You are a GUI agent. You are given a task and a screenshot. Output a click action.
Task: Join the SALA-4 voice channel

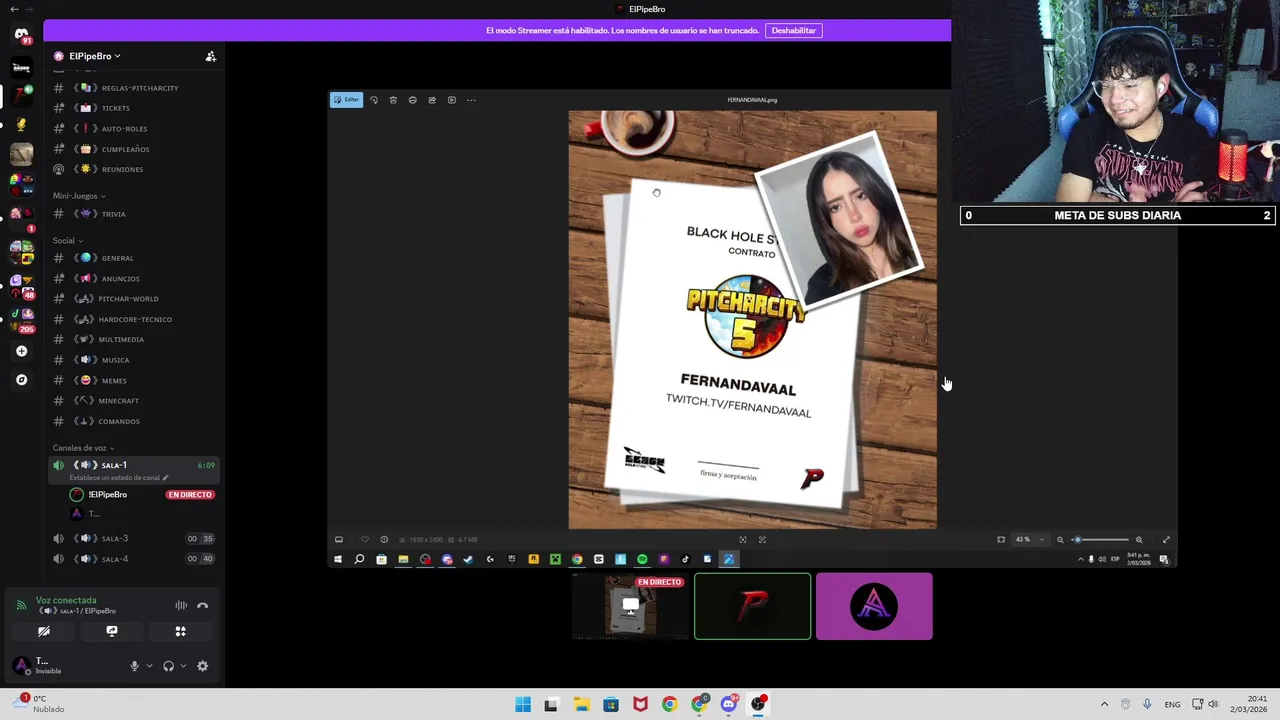pyautogui.click(x=134, y=559)
